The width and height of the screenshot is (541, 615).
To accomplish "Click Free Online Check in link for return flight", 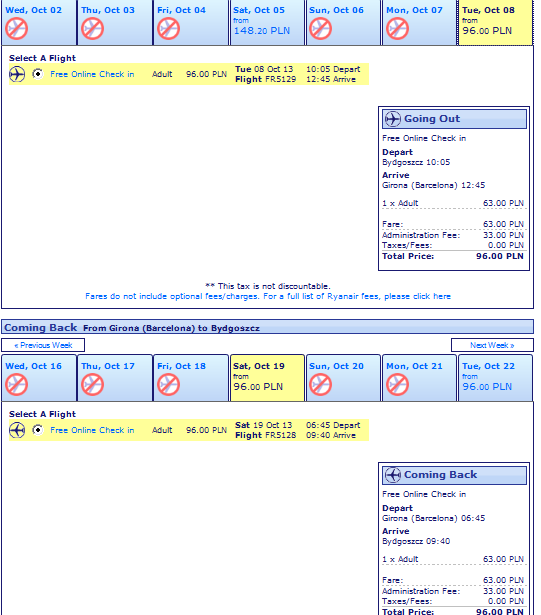I will point(92,430).
